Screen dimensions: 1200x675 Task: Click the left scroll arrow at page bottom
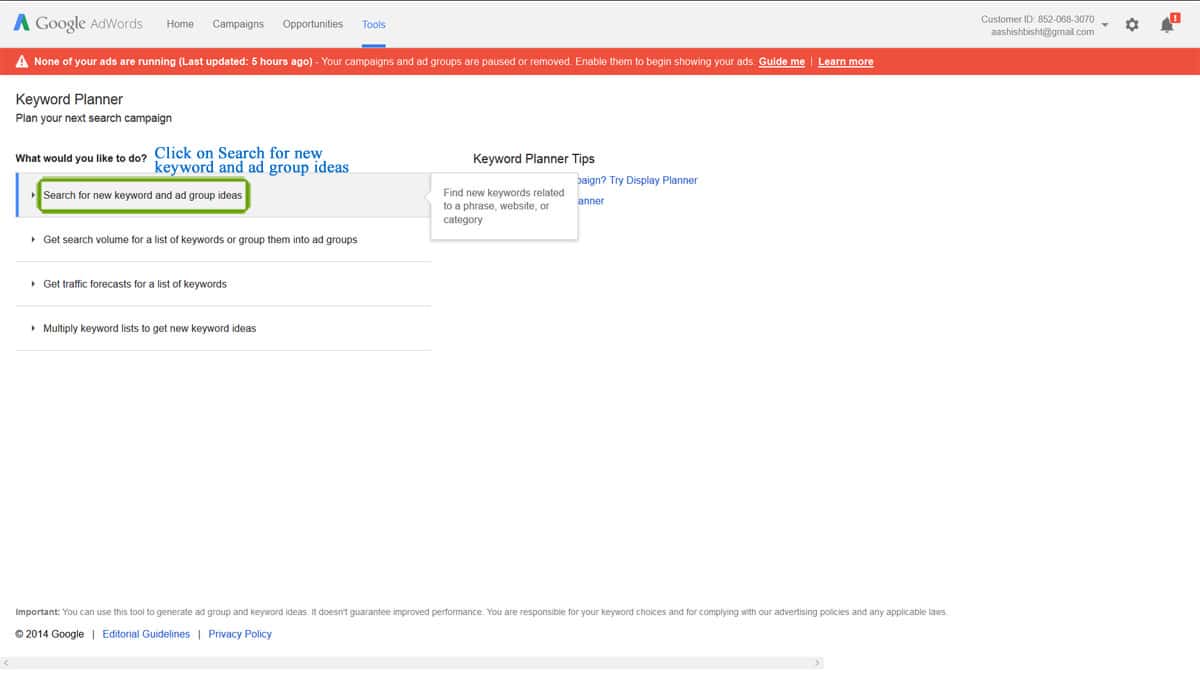tap(7, 662)
